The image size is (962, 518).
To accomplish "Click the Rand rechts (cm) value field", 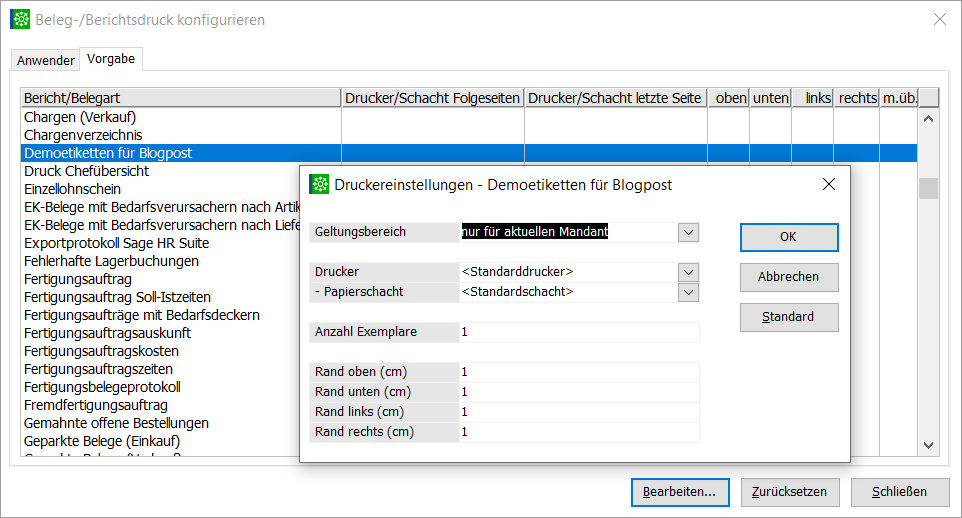I will [x=579, y=432].
